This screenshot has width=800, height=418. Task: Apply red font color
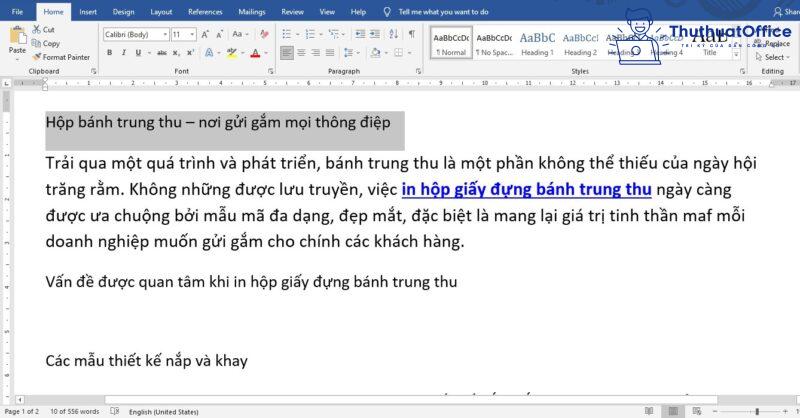255,53
